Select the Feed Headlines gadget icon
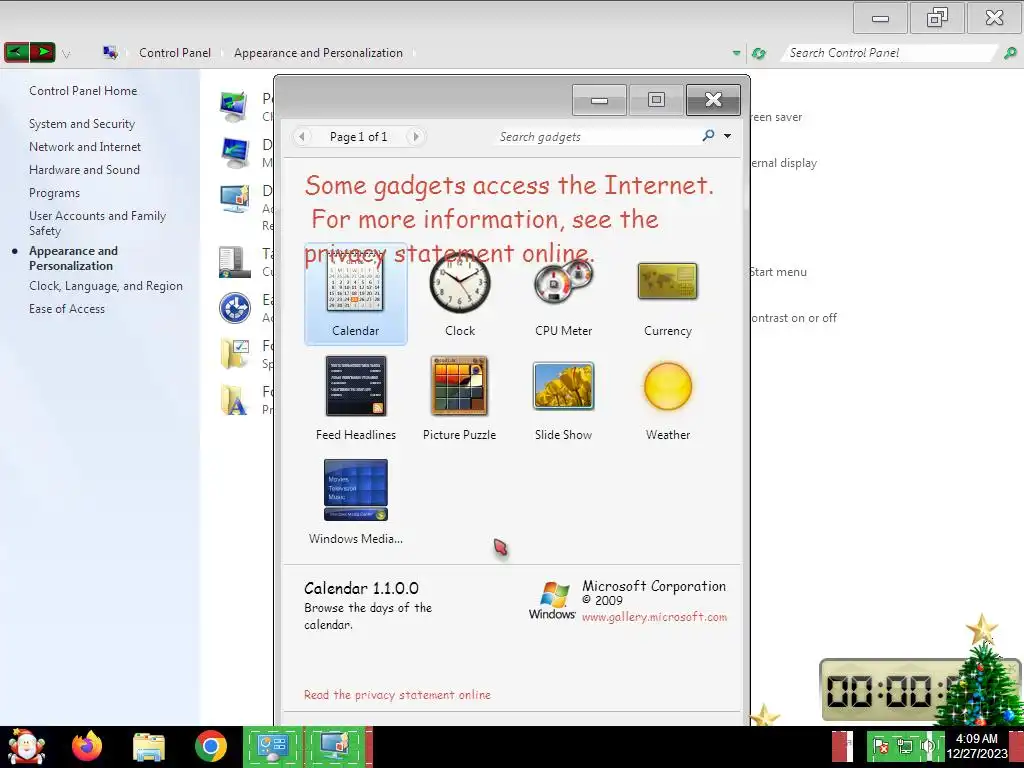 [356, 386]
